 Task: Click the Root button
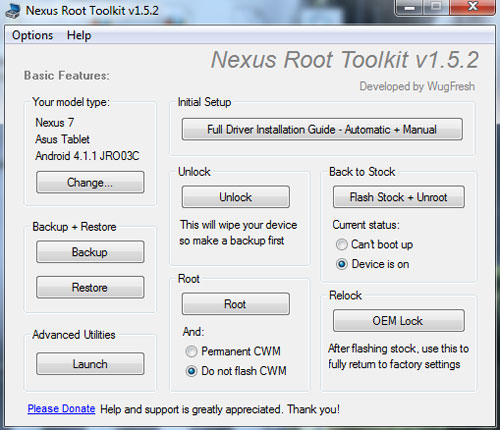pyautogui.click(x=236, y=304)
